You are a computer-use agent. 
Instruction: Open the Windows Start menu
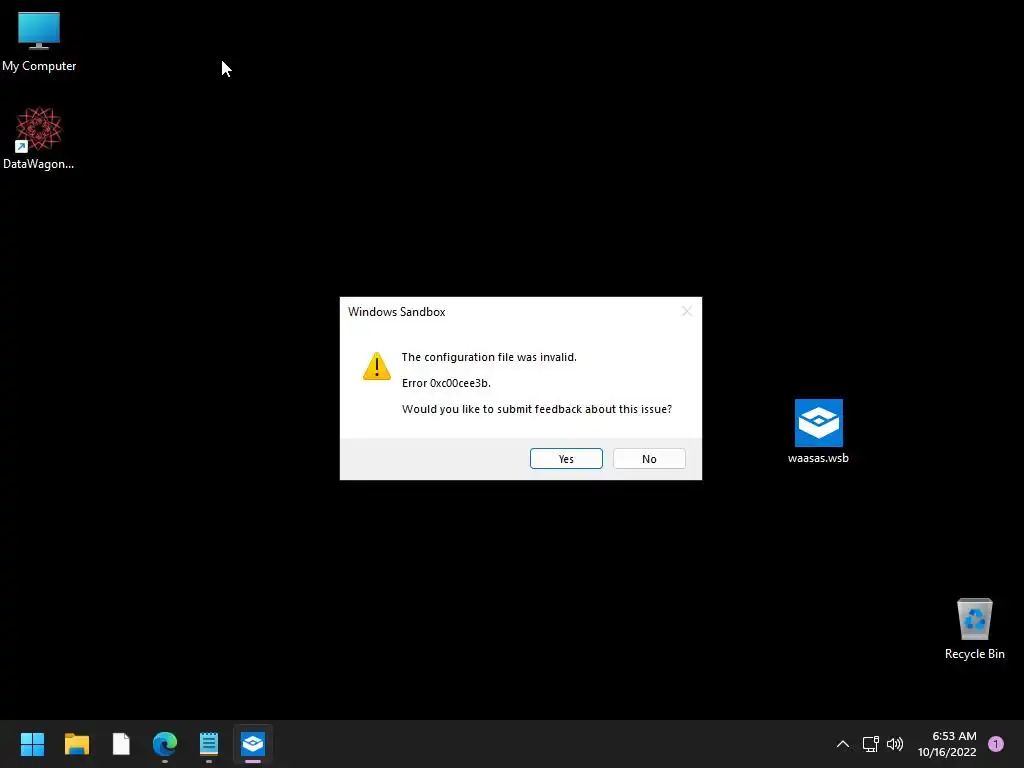click(x=32, y=744)
